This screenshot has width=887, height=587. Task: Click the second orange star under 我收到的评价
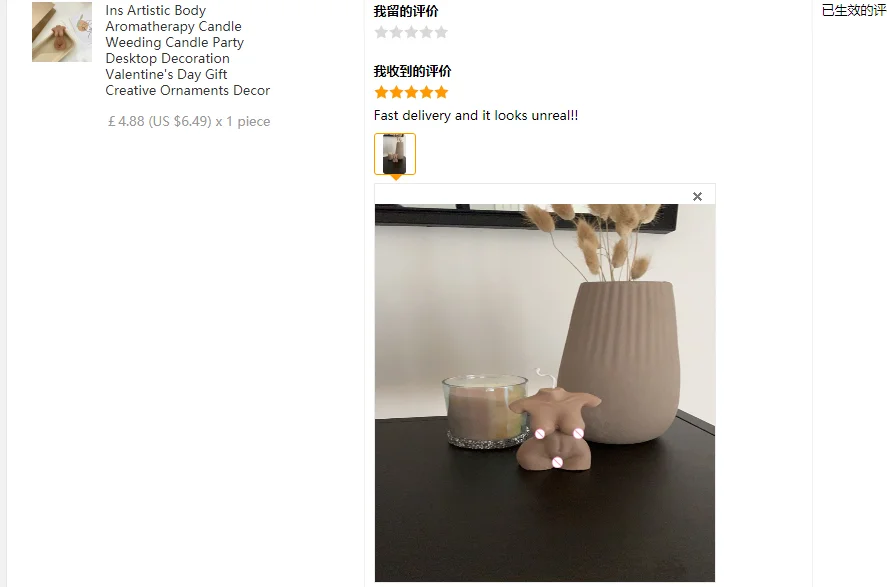pos(396,92)
